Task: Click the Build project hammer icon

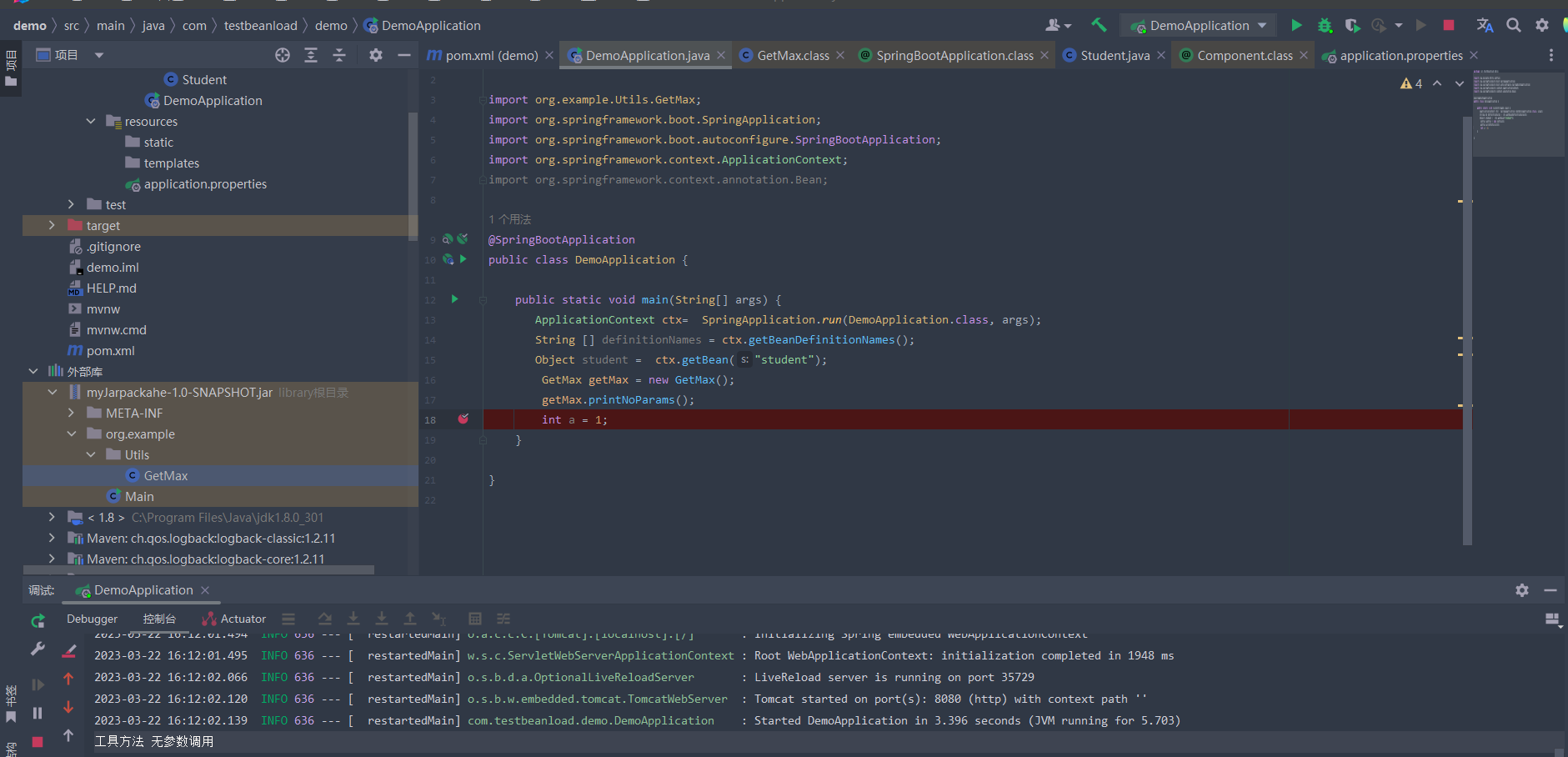Action: pyautogui.click(x=1099, y=25)
